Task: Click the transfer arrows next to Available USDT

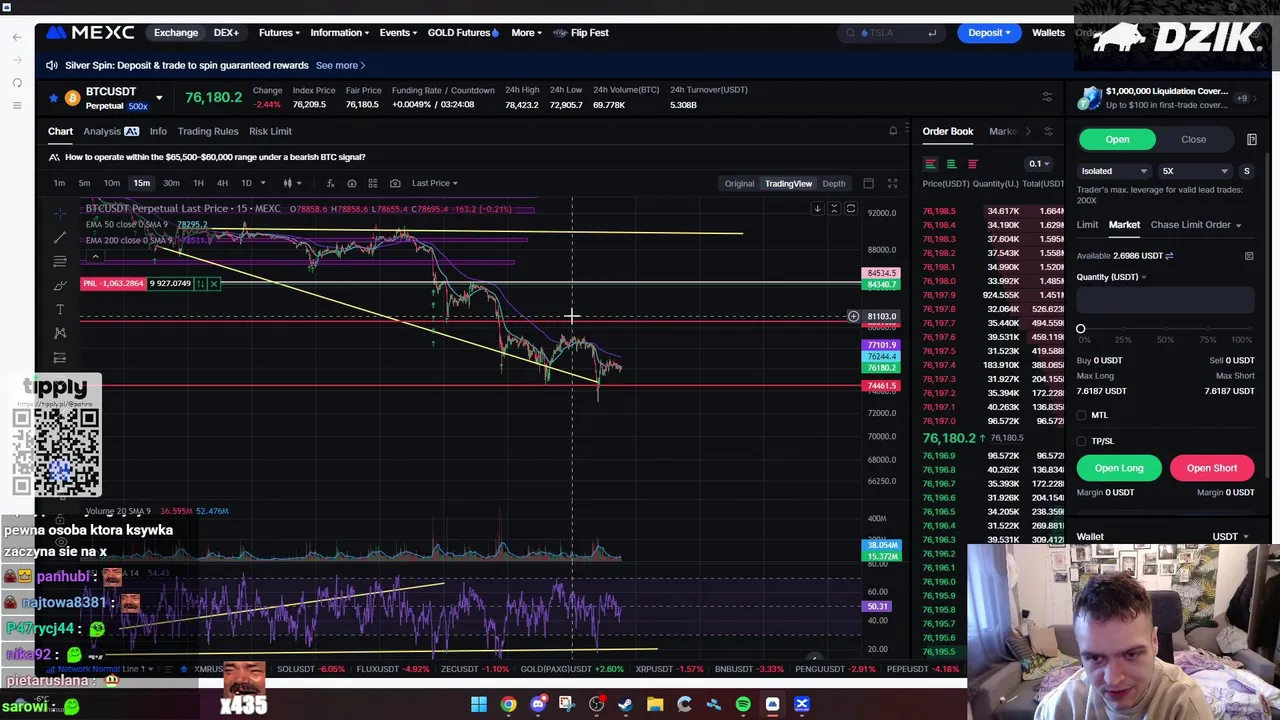Action: (x=1169, y=256)
